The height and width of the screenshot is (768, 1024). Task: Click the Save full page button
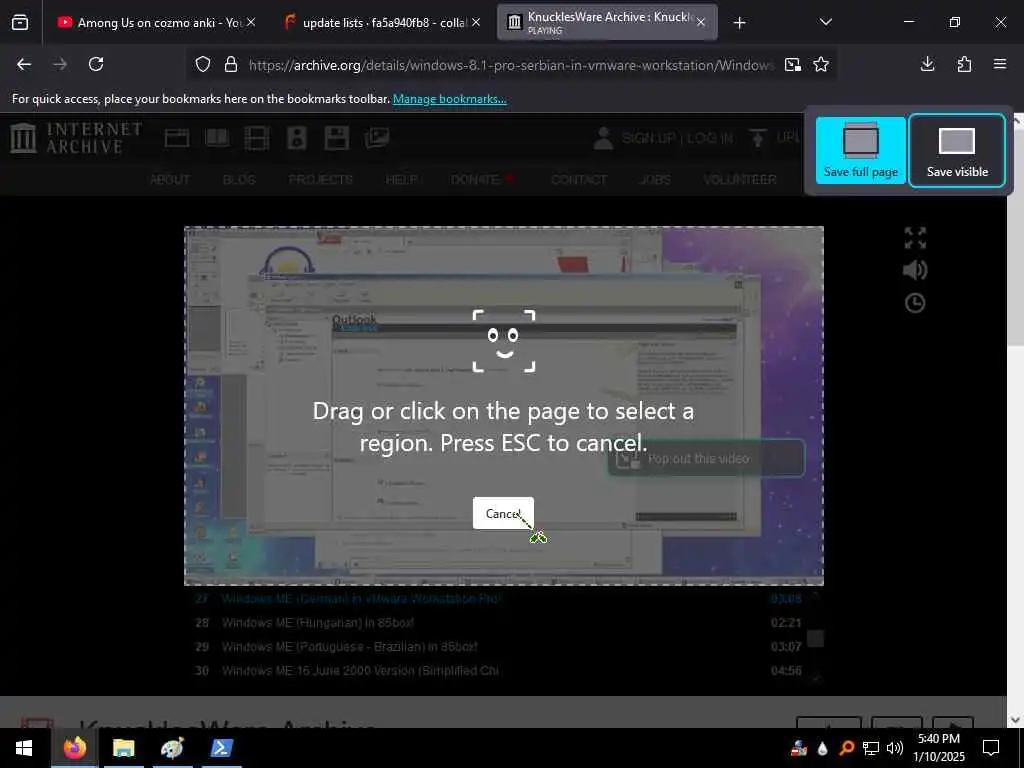[860, 150]
